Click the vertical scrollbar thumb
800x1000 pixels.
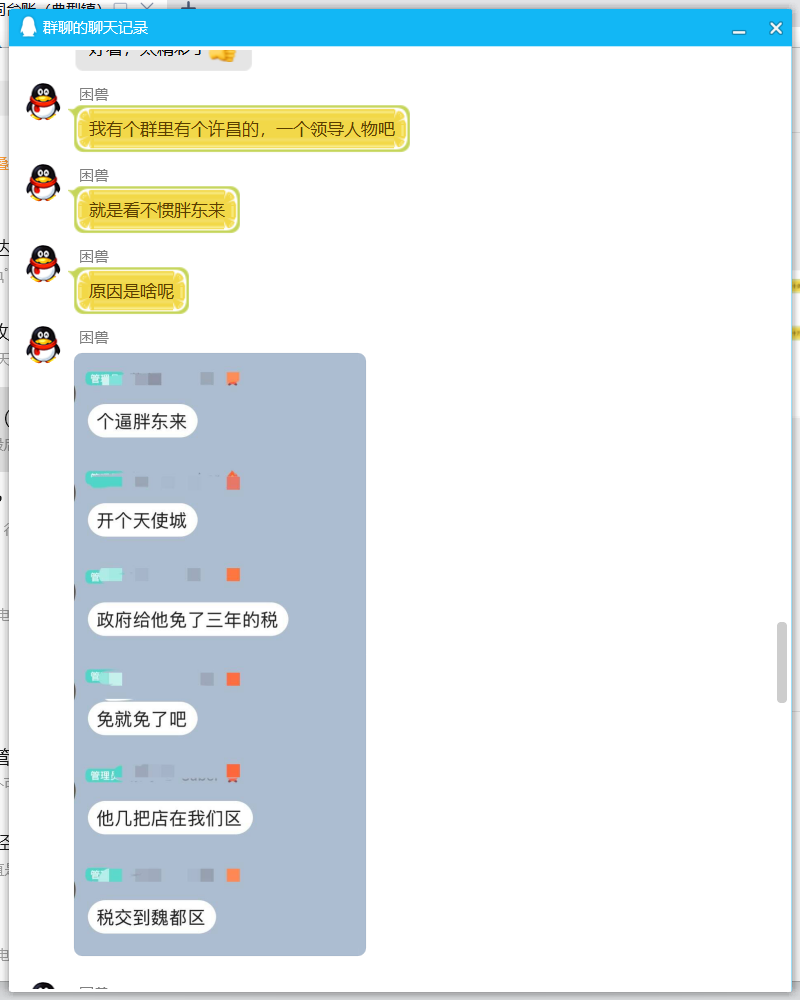tap(781, 663)
